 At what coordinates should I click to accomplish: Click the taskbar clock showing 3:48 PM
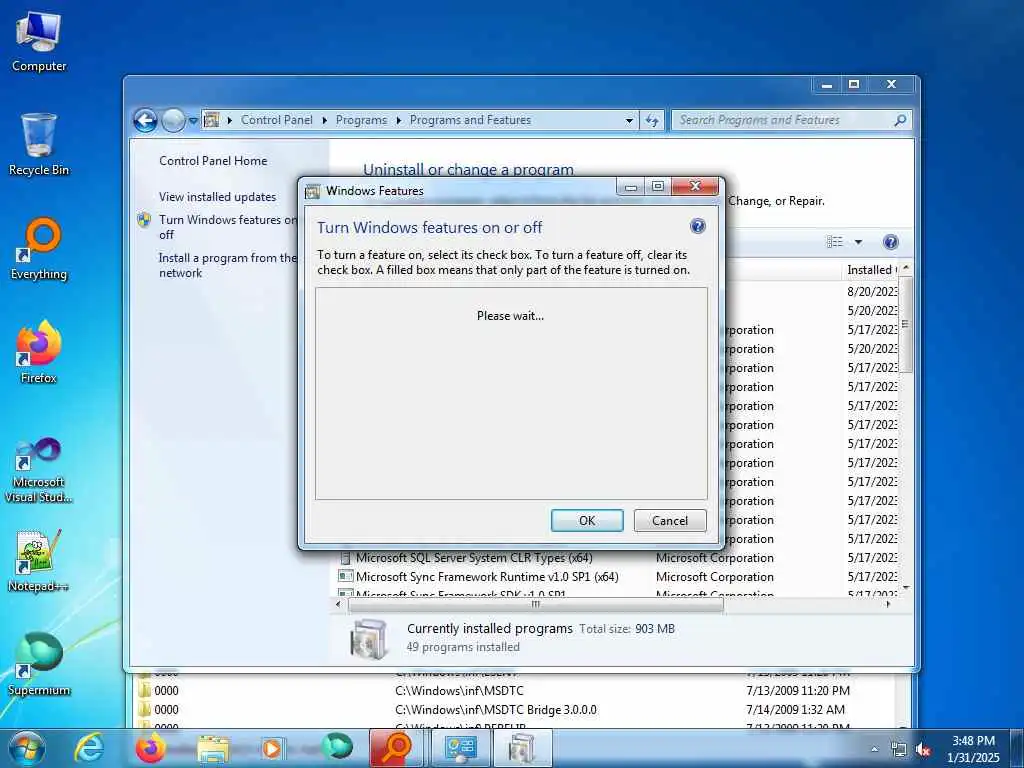pyautogui.click(x=973, y=749)
